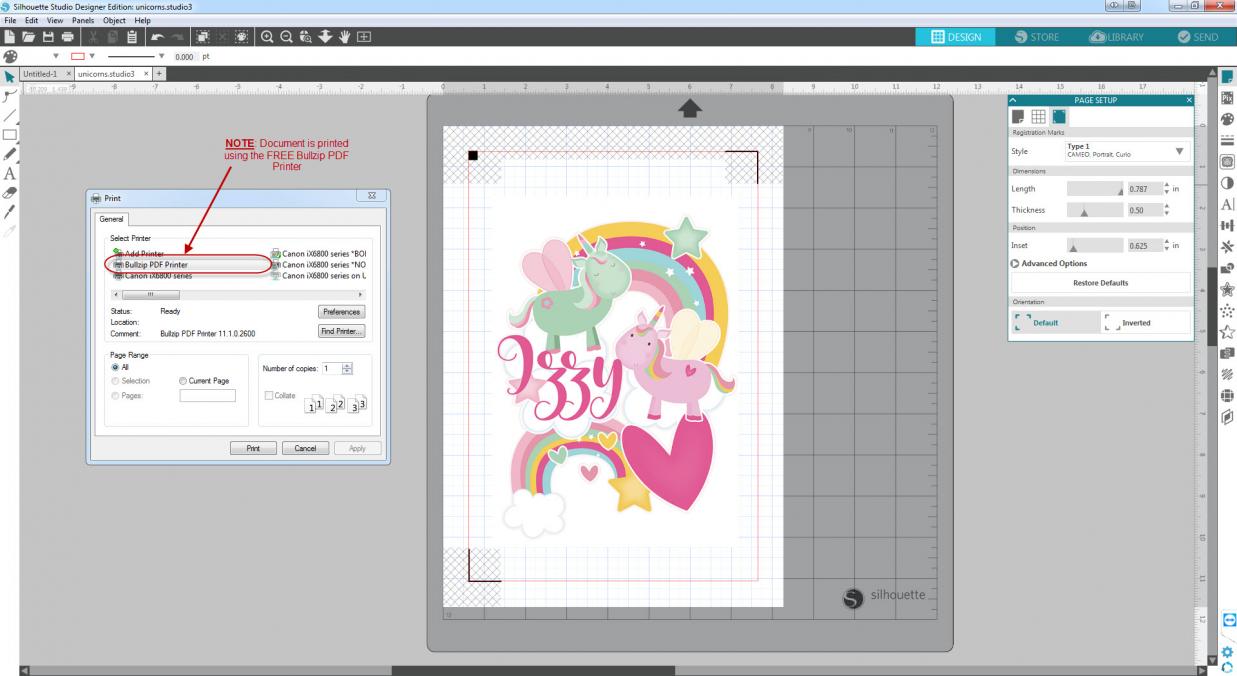Click the fill color palette icon

(x=11, y=56)
